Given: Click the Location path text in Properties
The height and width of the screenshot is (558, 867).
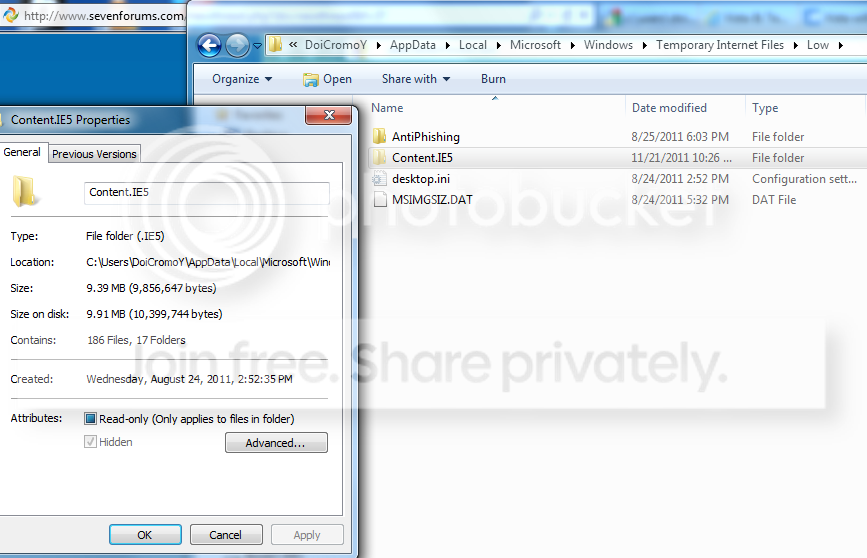Looking at the screenshot, I should (208, 262).
